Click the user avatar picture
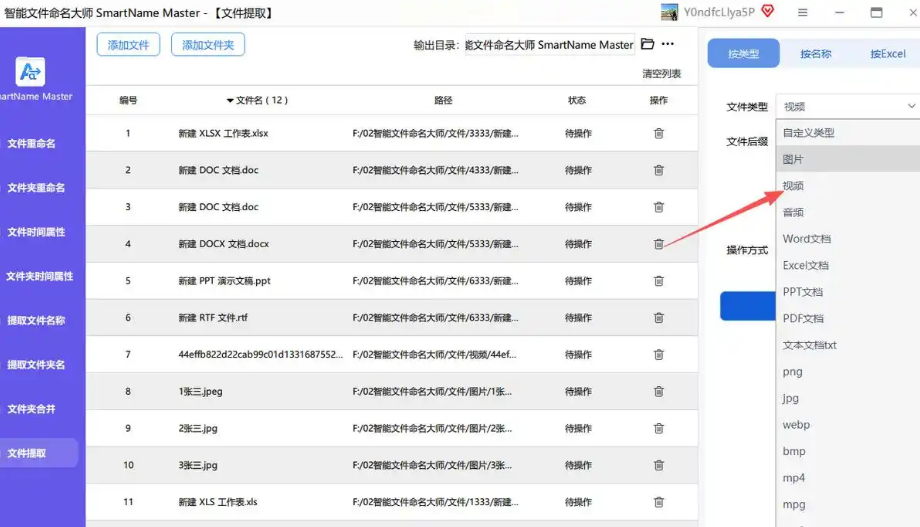The height and width of the screenshot is (527, 920). [669, 12]
